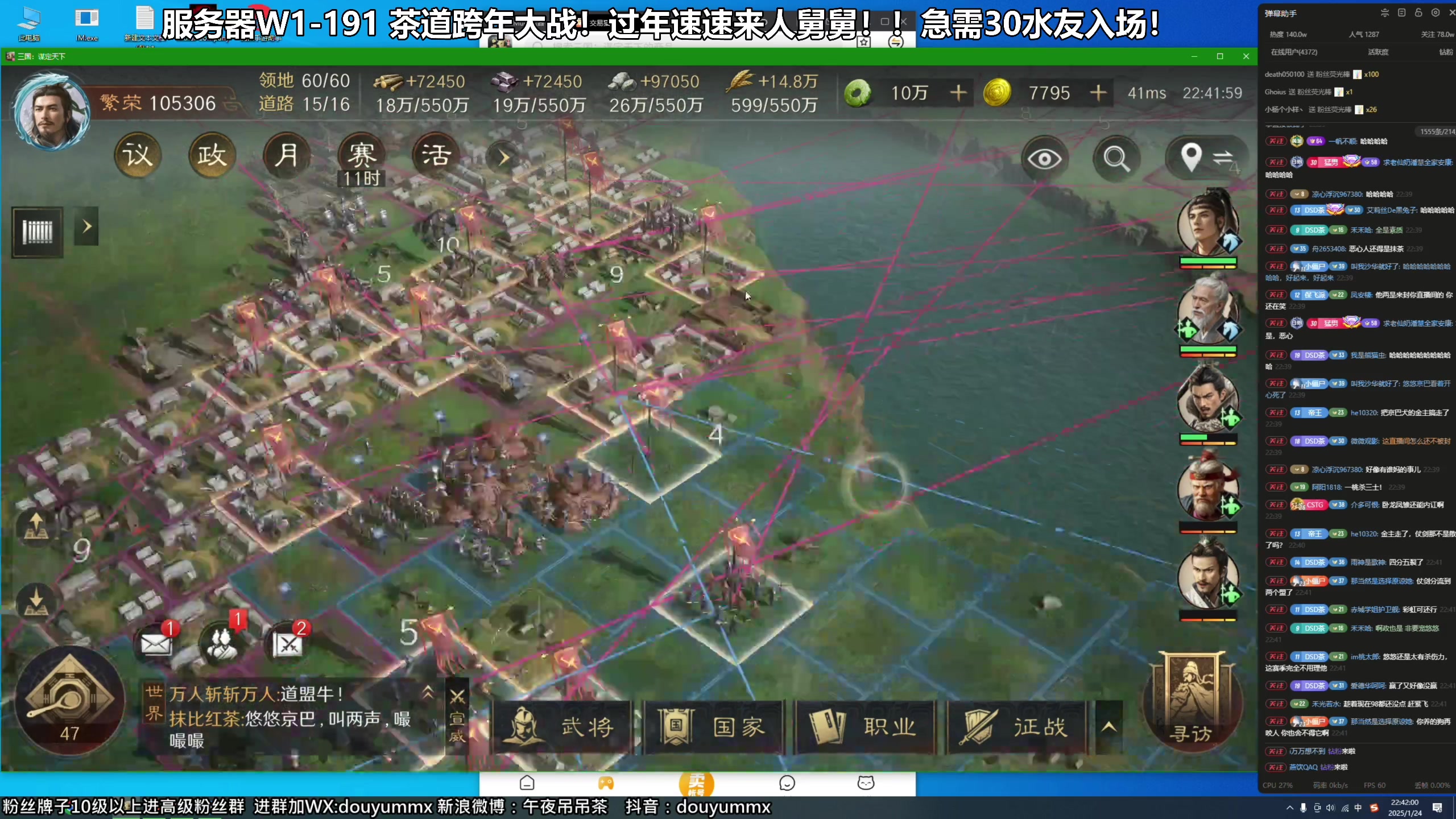
Task: Click the 繁荣 105306 prosperity label
Action: click(x=158, y=103)
